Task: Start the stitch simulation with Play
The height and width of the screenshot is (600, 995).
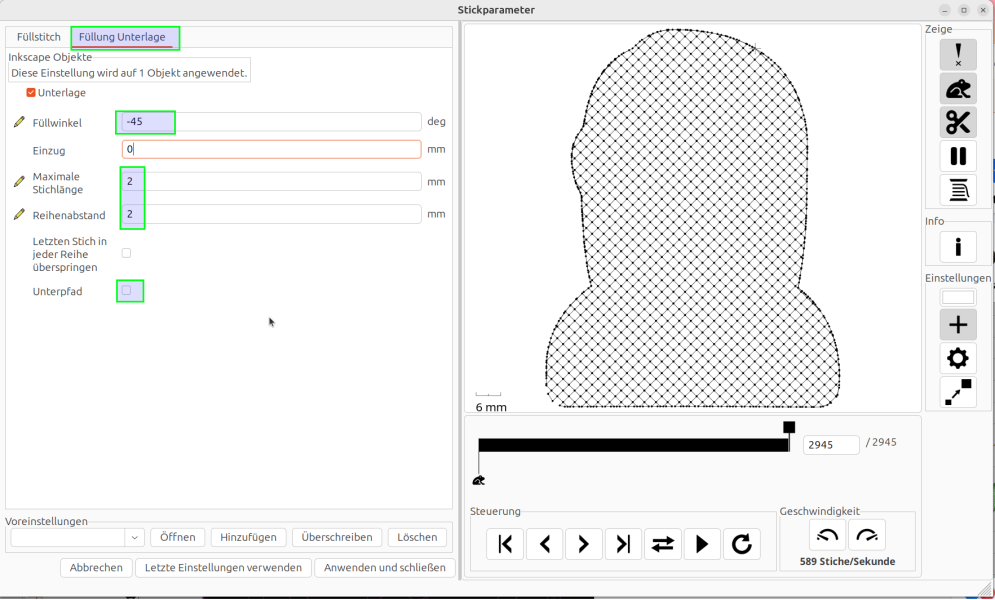Action: pos(702,544)
